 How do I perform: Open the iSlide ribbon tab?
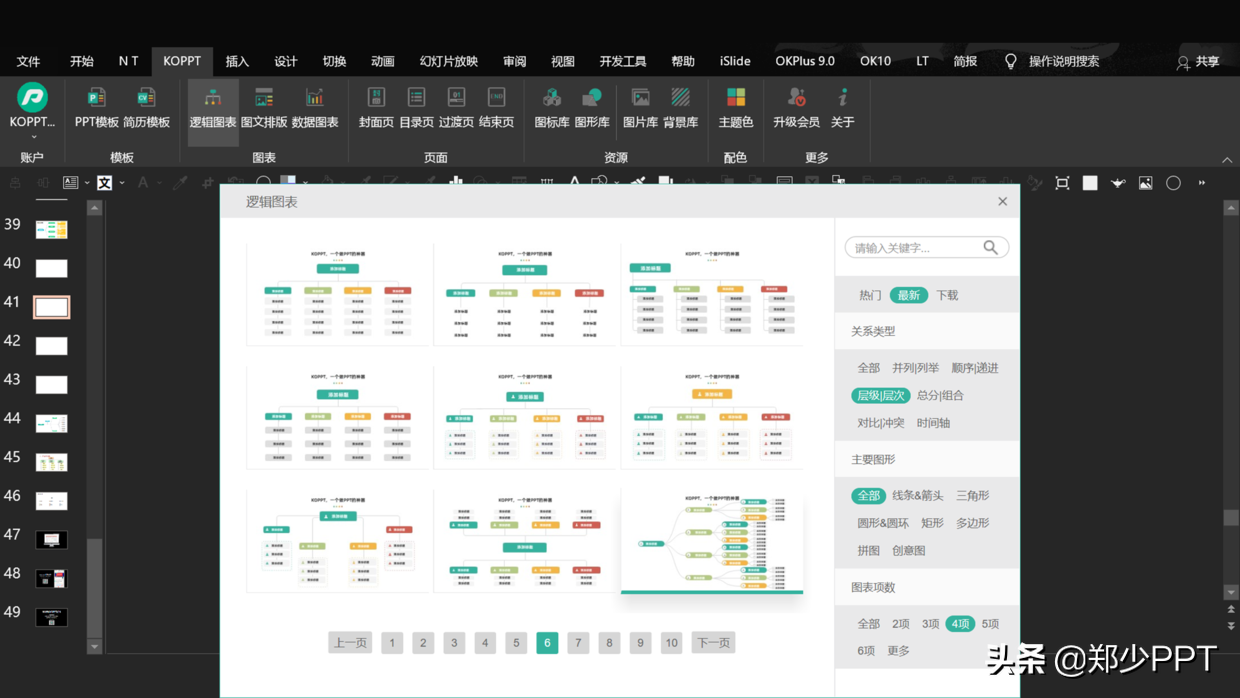[x=735, y=61]
